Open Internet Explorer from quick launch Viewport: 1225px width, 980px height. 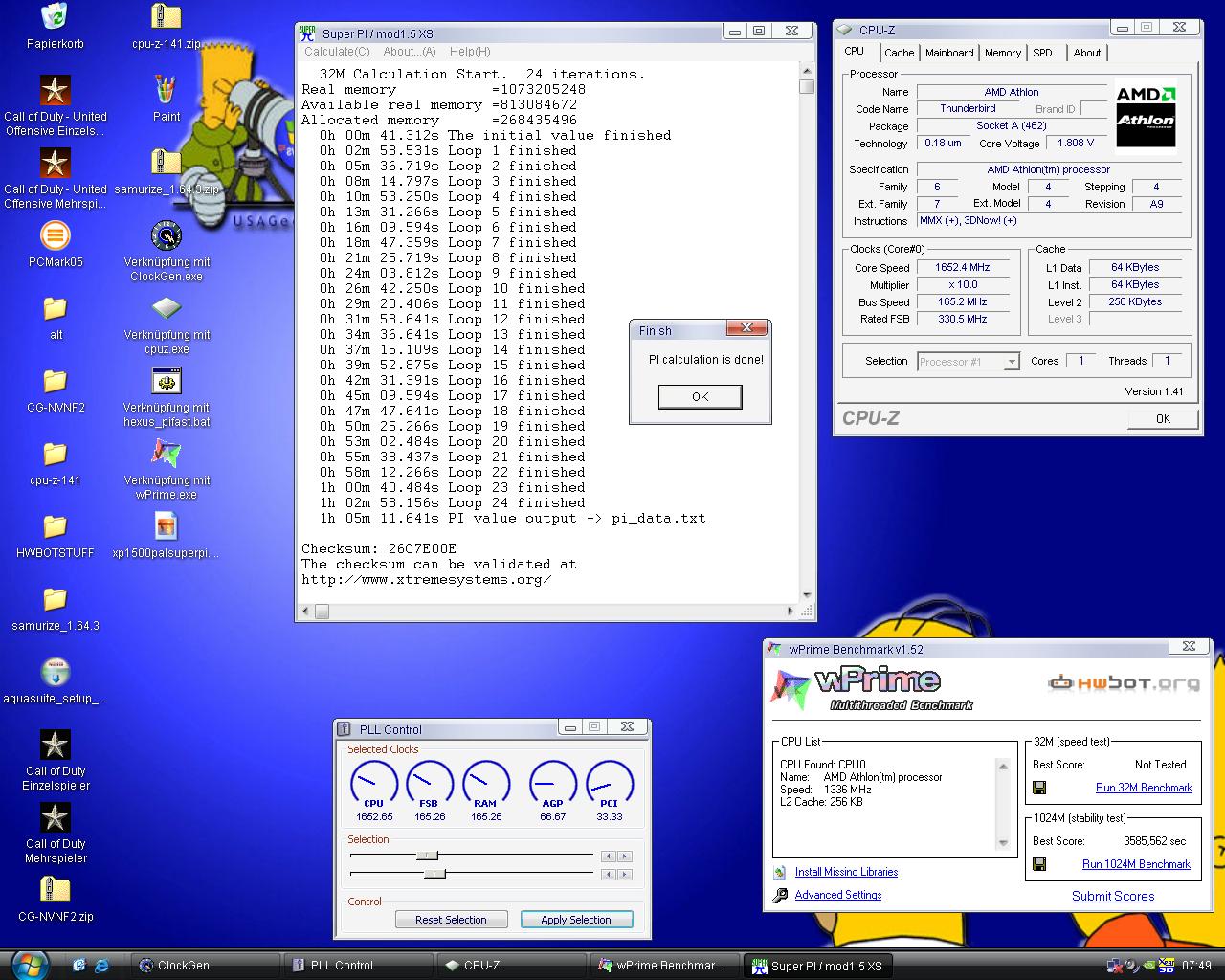(x=100, y=965)
